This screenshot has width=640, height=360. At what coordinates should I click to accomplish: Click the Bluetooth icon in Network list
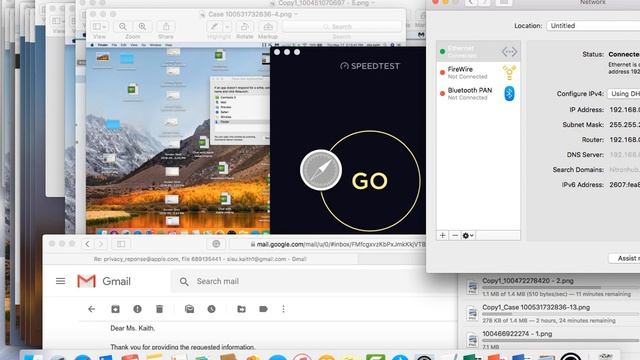pos(509,93)
